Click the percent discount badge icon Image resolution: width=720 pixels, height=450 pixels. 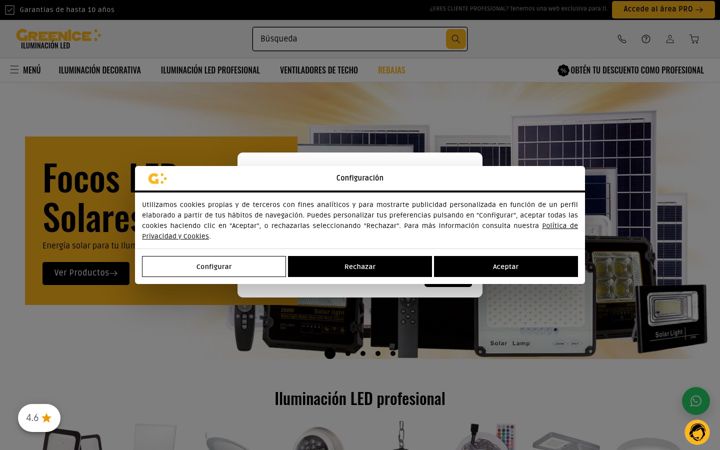(x=563, y=70)
